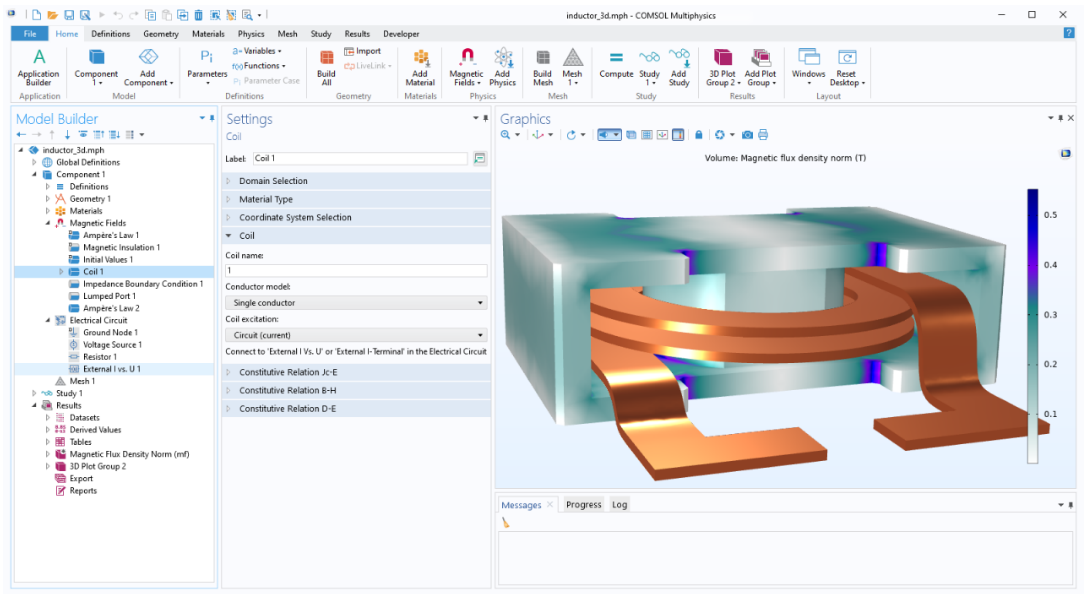Open the Coil excitation dropdown
Viewport: 1086px width, 594px height.
pyautogui.click(x=356, y=335)
